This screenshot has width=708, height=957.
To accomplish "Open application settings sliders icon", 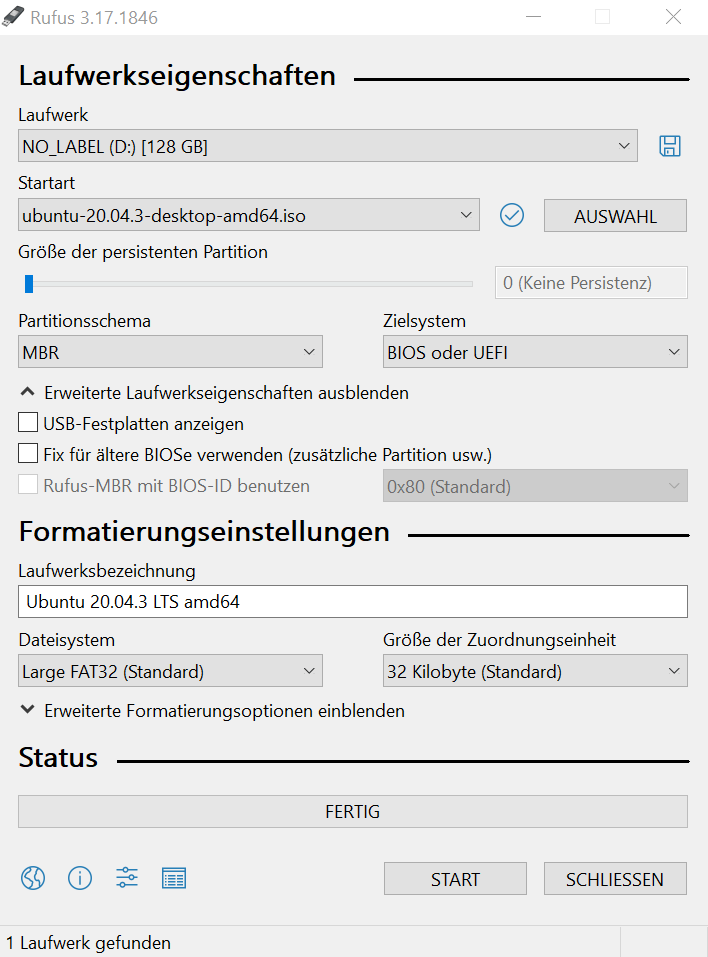I will point(127,878).
